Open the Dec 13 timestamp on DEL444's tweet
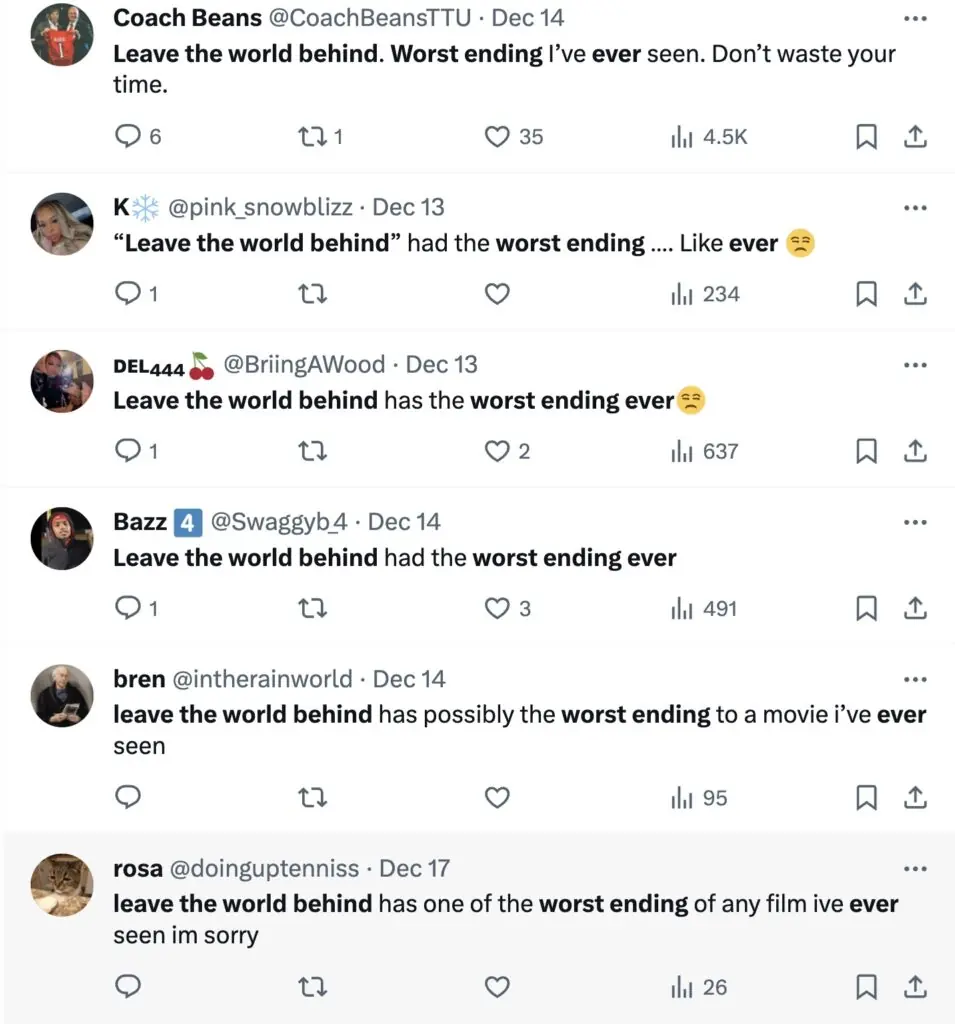This screenshot has height=1024, width=955. (x=442, y=365)
